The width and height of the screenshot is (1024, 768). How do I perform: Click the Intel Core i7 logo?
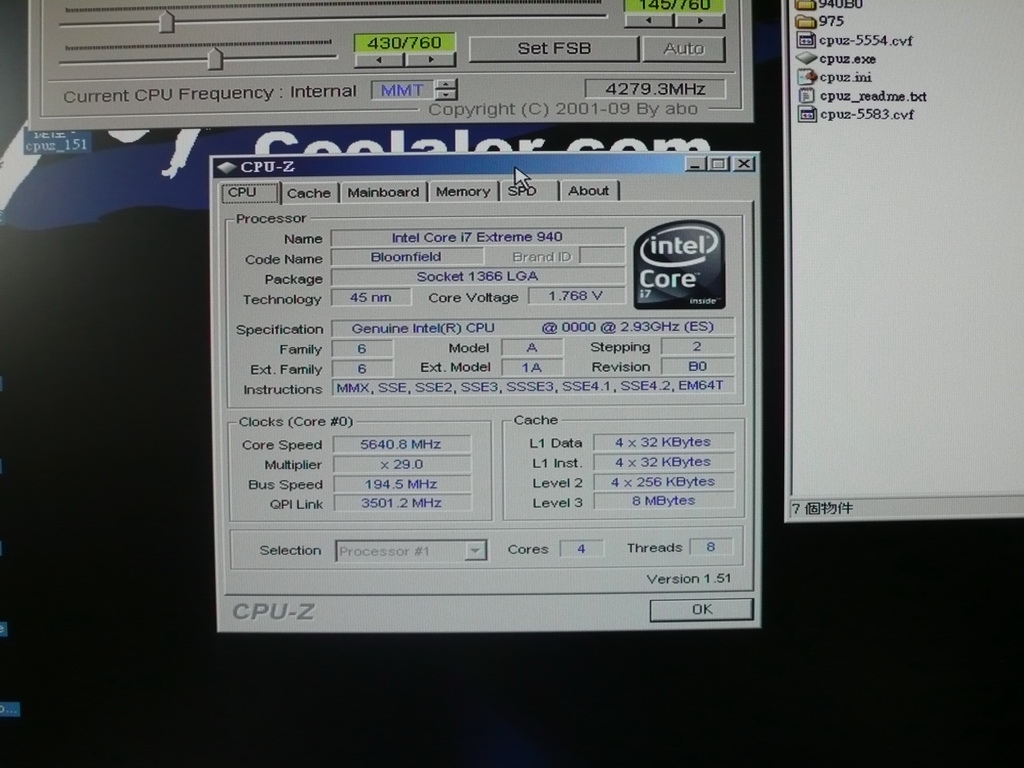[679, 264]
